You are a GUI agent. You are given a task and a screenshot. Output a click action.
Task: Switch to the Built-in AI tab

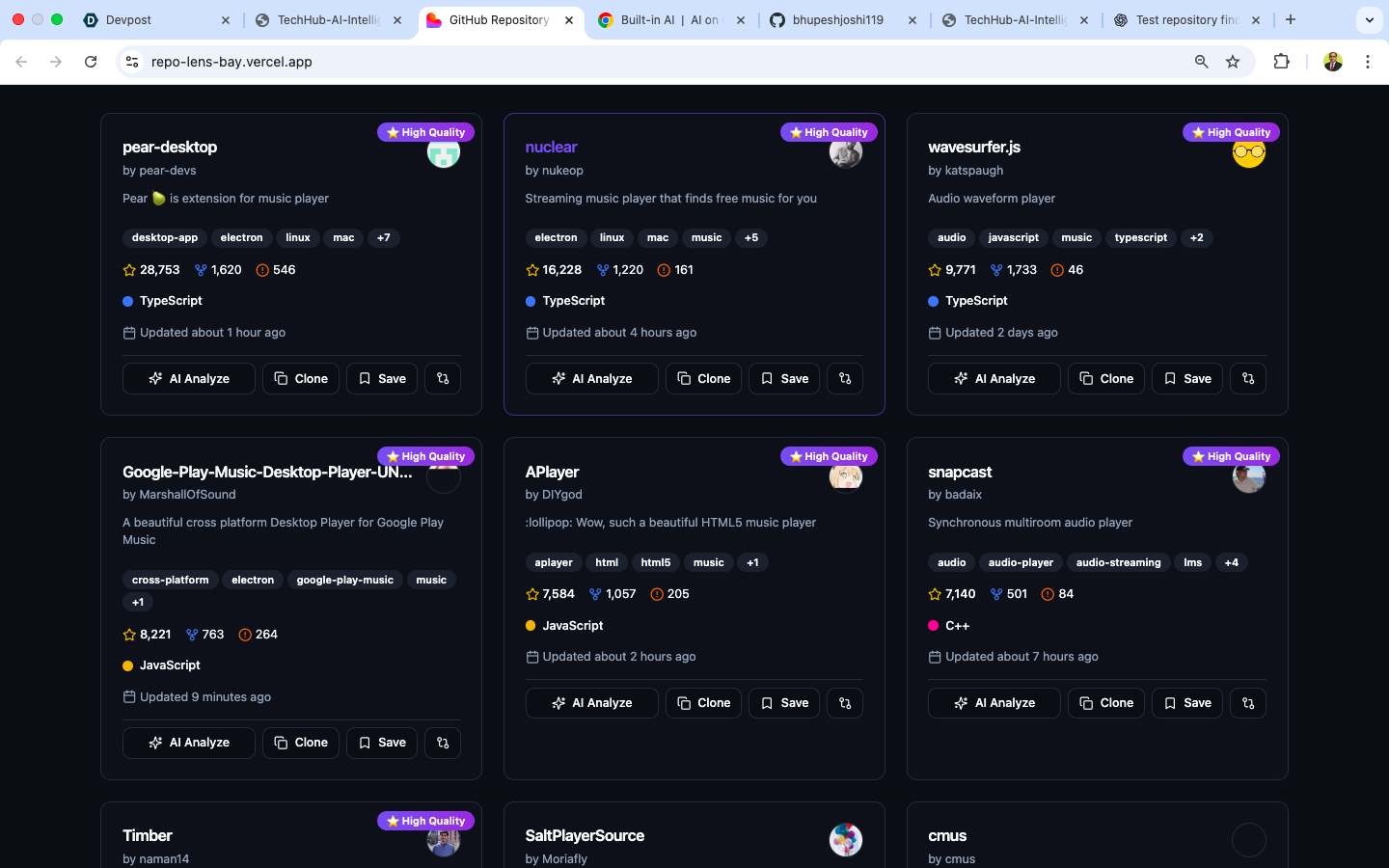pos(671,19)
